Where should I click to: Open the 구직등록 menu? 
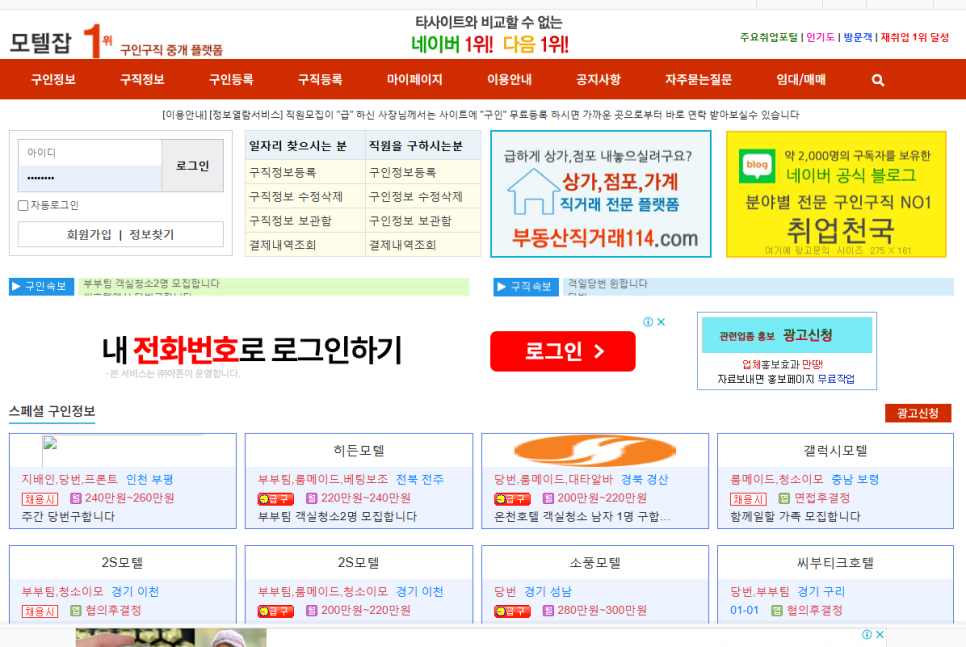point(320,79)
